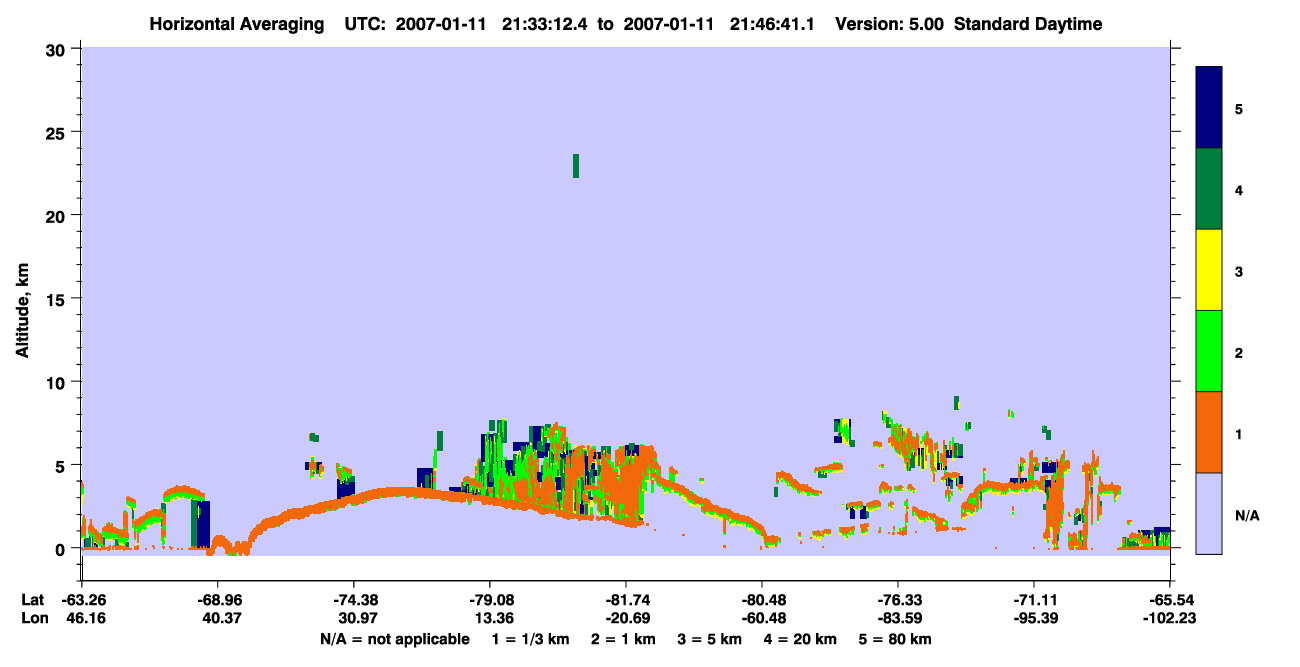1300x667 pixels.
Task: Click the latitude value -71.11
Action: (1034, 600)
